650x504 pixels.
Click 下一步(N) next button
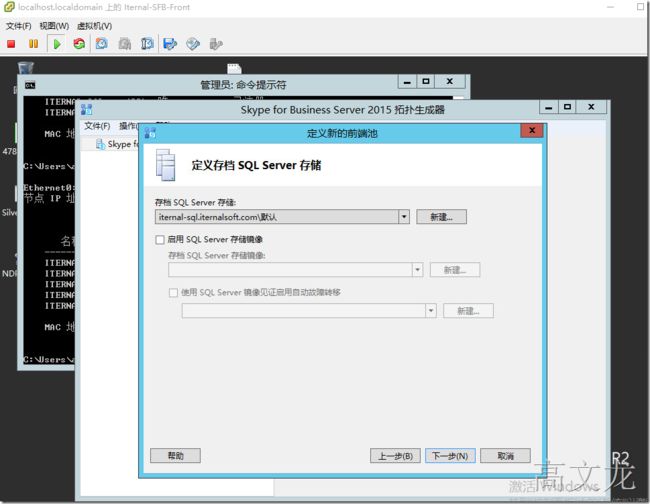point(450,456)
